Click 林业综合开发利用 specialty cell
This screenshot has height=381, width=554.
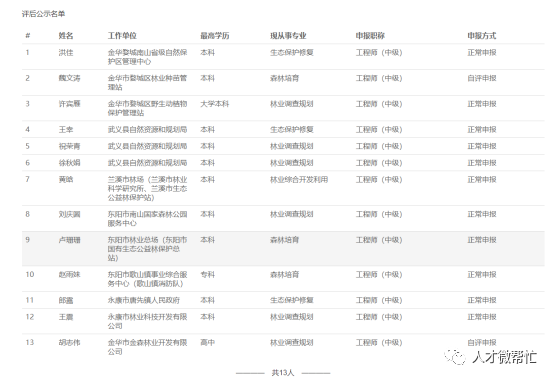coord(299,180)
